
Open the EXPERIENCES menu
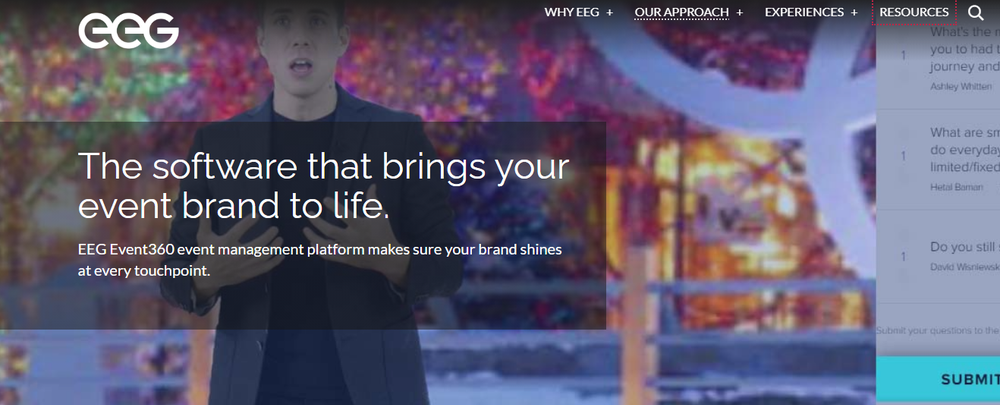804,12
